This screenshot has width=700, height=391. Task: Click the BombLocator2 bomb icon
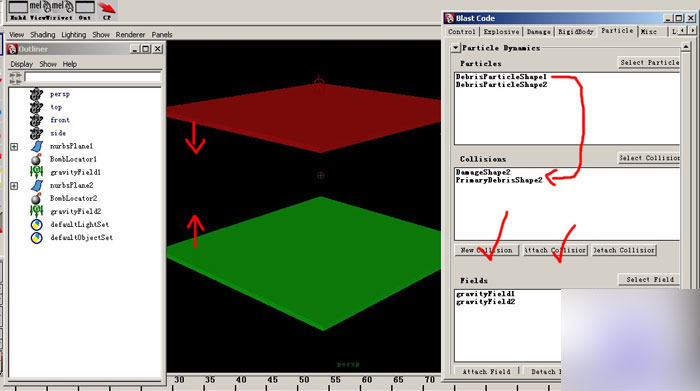(x=37, y=198)
